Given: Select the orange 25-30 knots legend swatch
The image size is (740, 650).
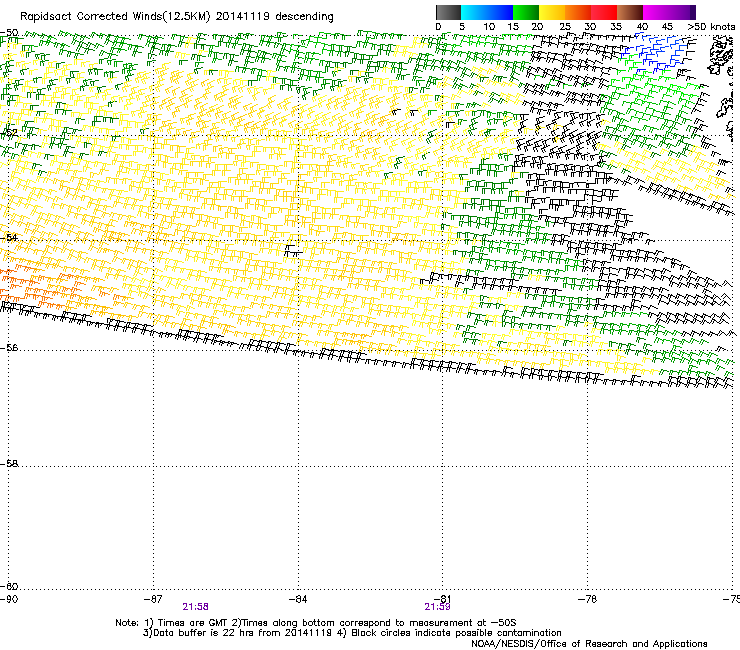Looking at the screenshot, I should [578, 12].
